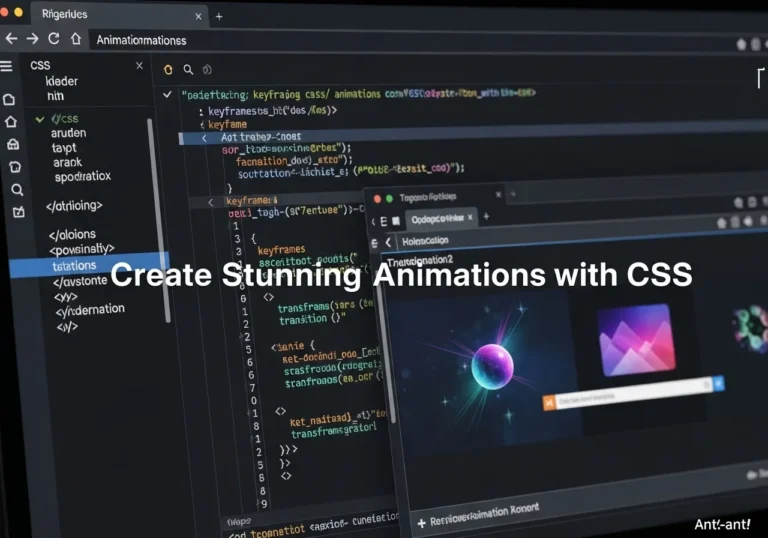Viewport: 768px width, 538px height.
Task: Select the taipt tree item
Action: [64, 148]
